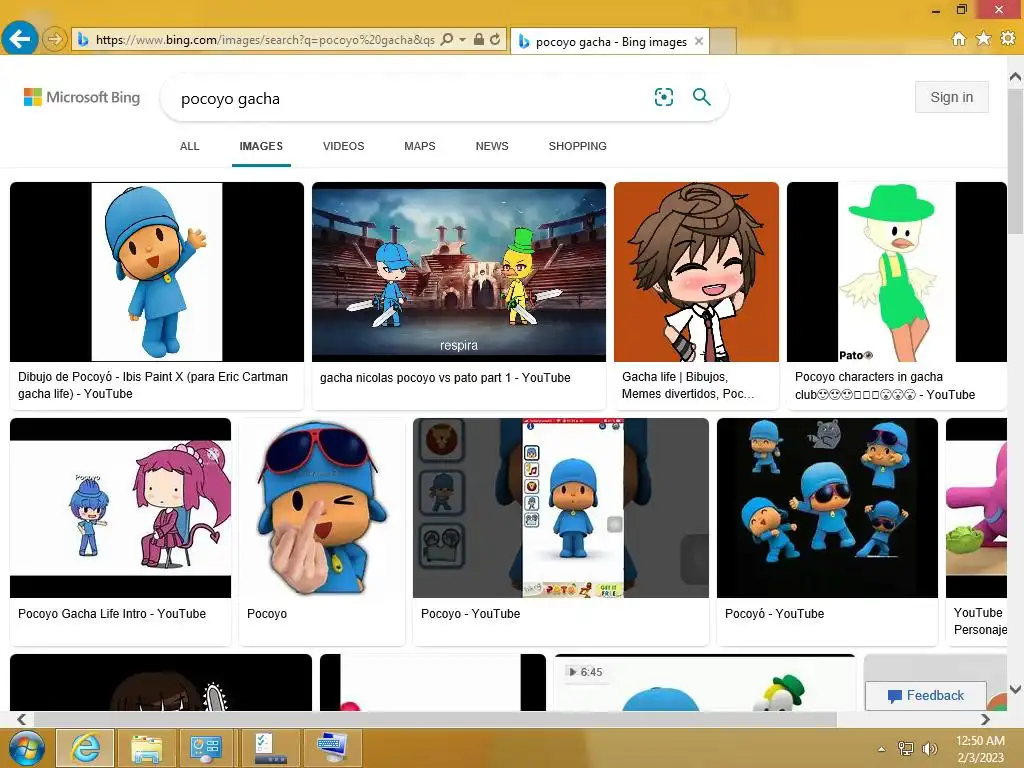Open the on-screen keyboard taskbar icon
The image size is (1024, 768).
333,748
